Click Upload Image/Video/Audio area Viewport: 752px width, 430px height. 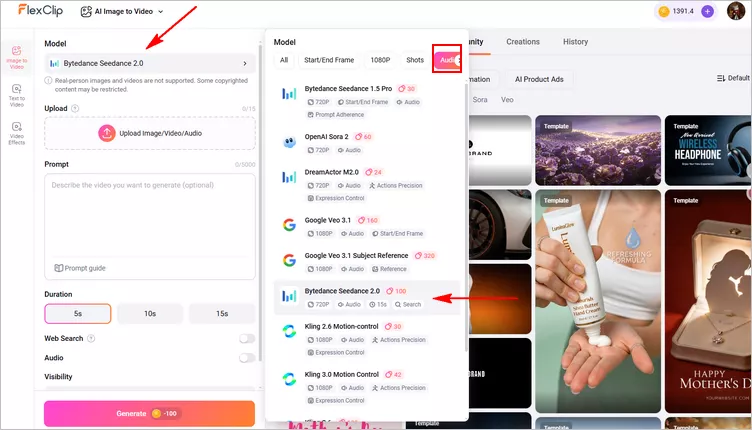click(x=150, y=133)
